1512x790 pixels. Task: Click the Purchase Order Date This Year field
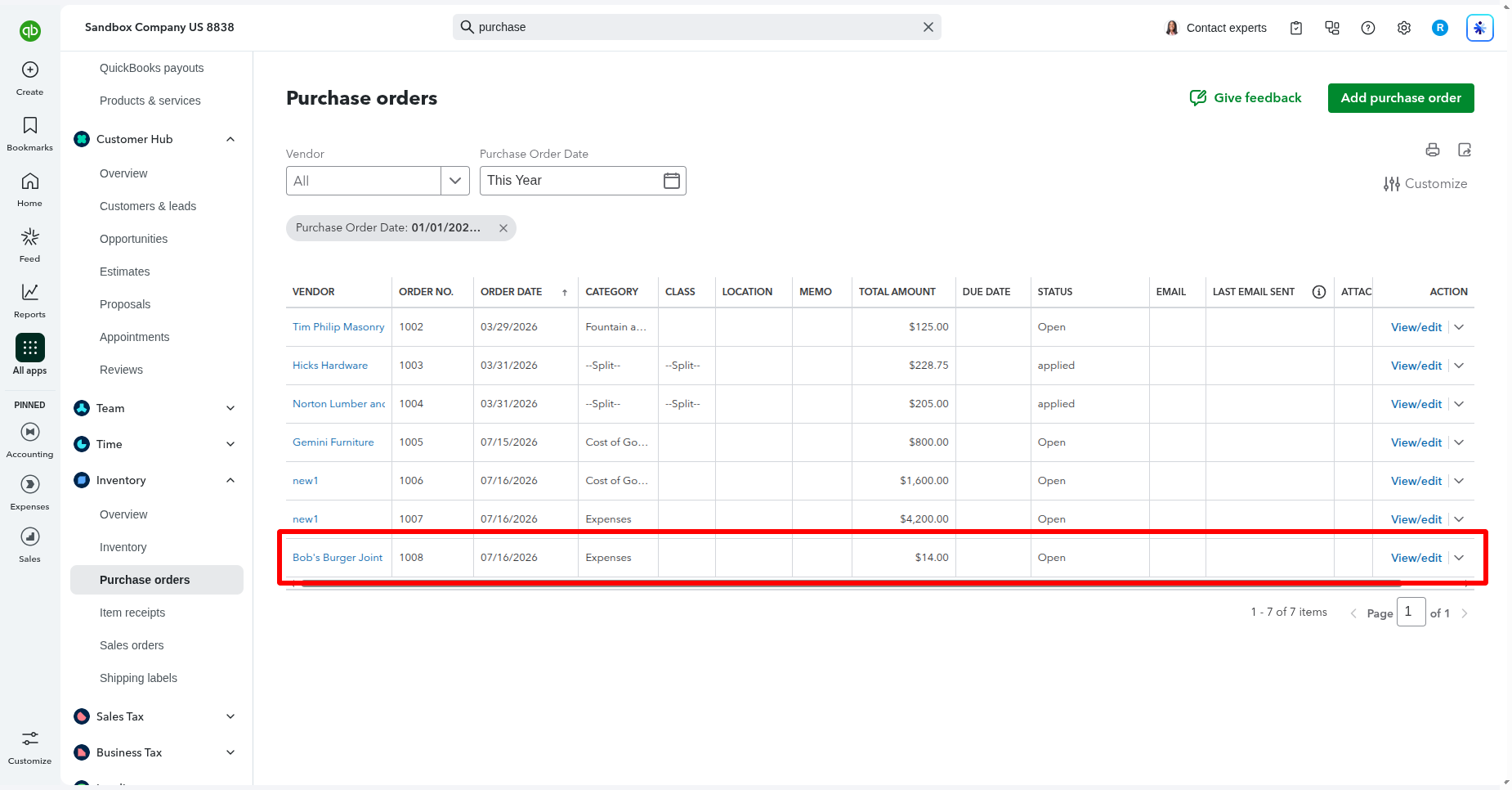click(x=583, y=181)
